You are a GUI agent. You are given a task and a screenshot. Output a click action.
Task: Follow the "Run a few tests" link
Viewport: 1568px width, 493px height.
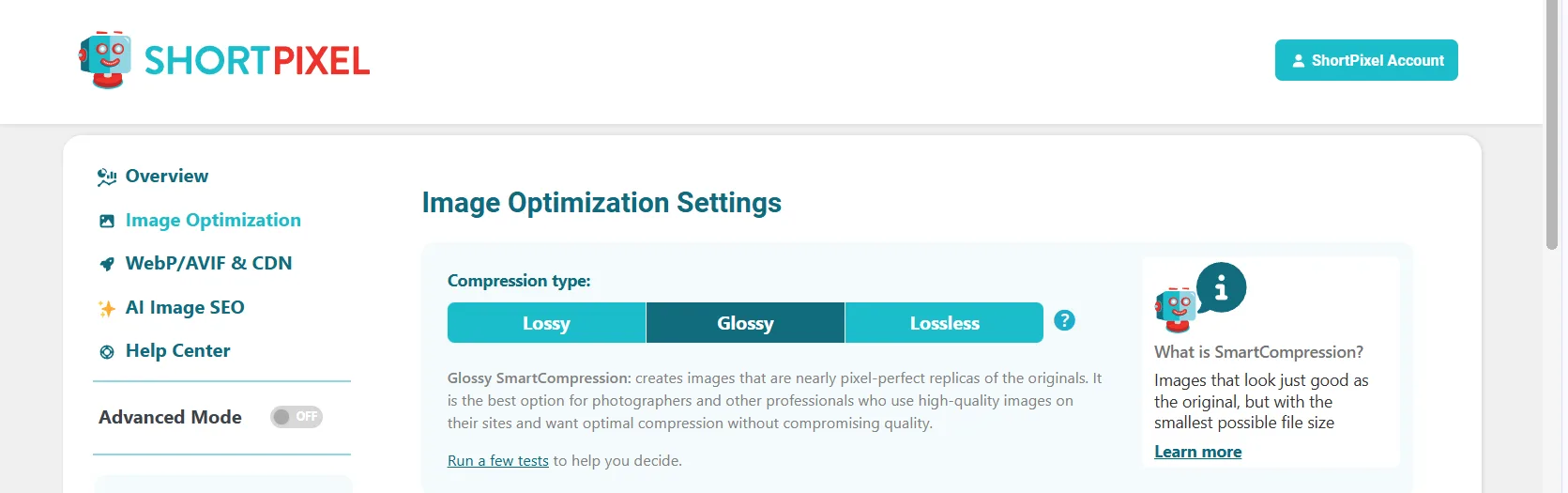[x=497, y=461]
